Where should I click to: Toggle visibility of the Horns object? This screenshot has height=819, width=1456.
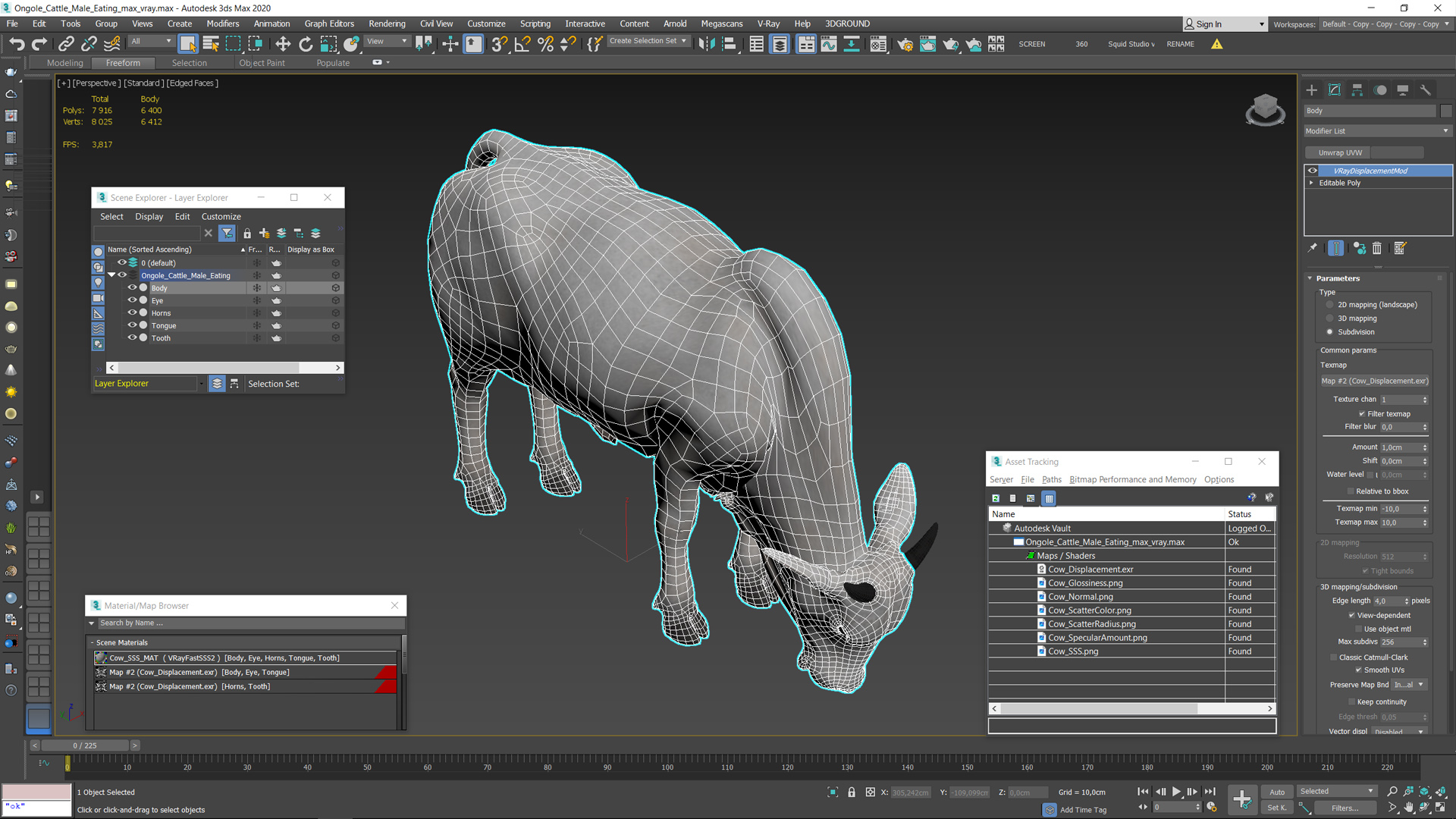click(132, 313)
